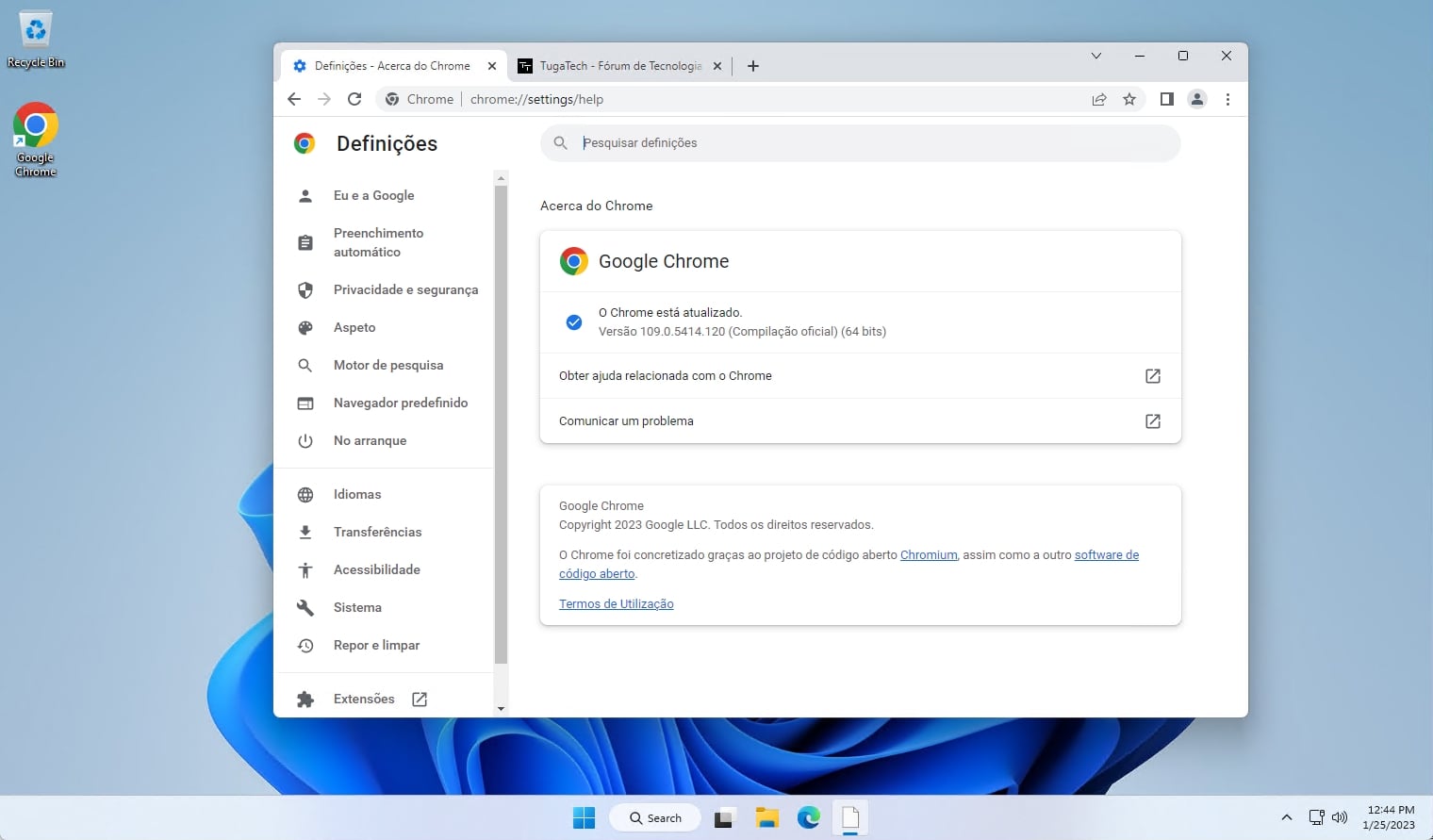Open the Windows Start menu
This screenshot has height=840, width=1433.
pyautogui.click(x=584, y=817)
